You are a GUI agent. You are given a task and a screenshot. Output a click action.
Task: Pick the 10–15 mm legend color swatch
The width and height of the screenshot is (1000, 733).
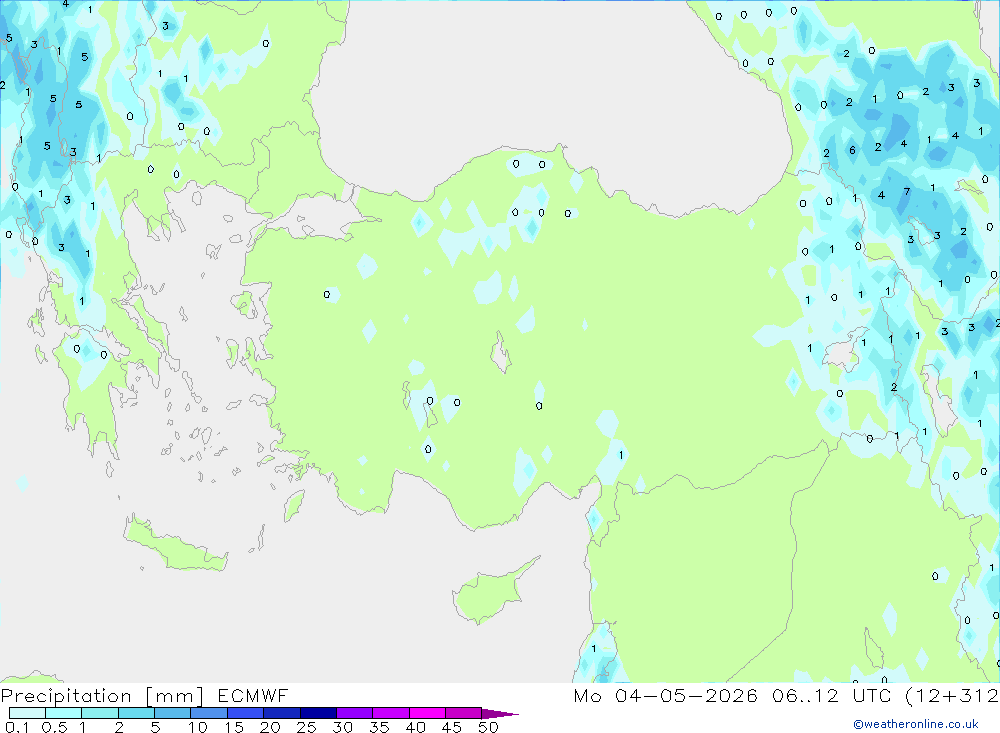click(209, 713)
